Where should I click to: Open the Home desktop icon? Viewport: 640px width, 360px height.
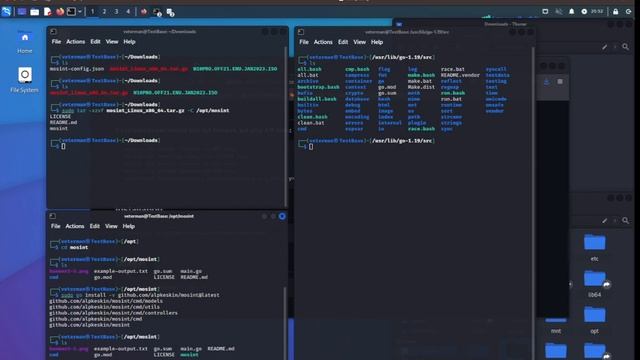click(24, 42)
